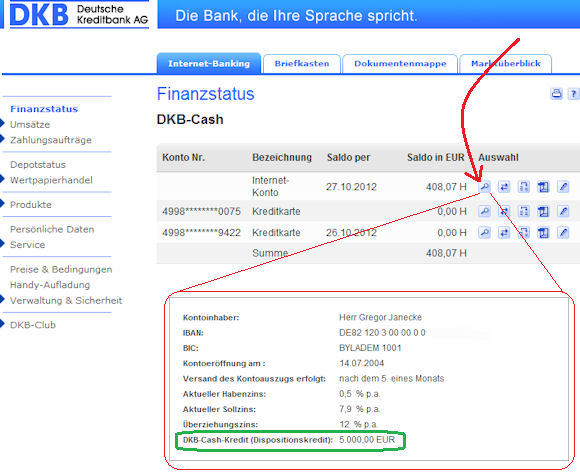This screenshot has width=580, height=472.
Task: Open Verwaltung & Sicherheit in the sidebar
Action: pos(66,300)
